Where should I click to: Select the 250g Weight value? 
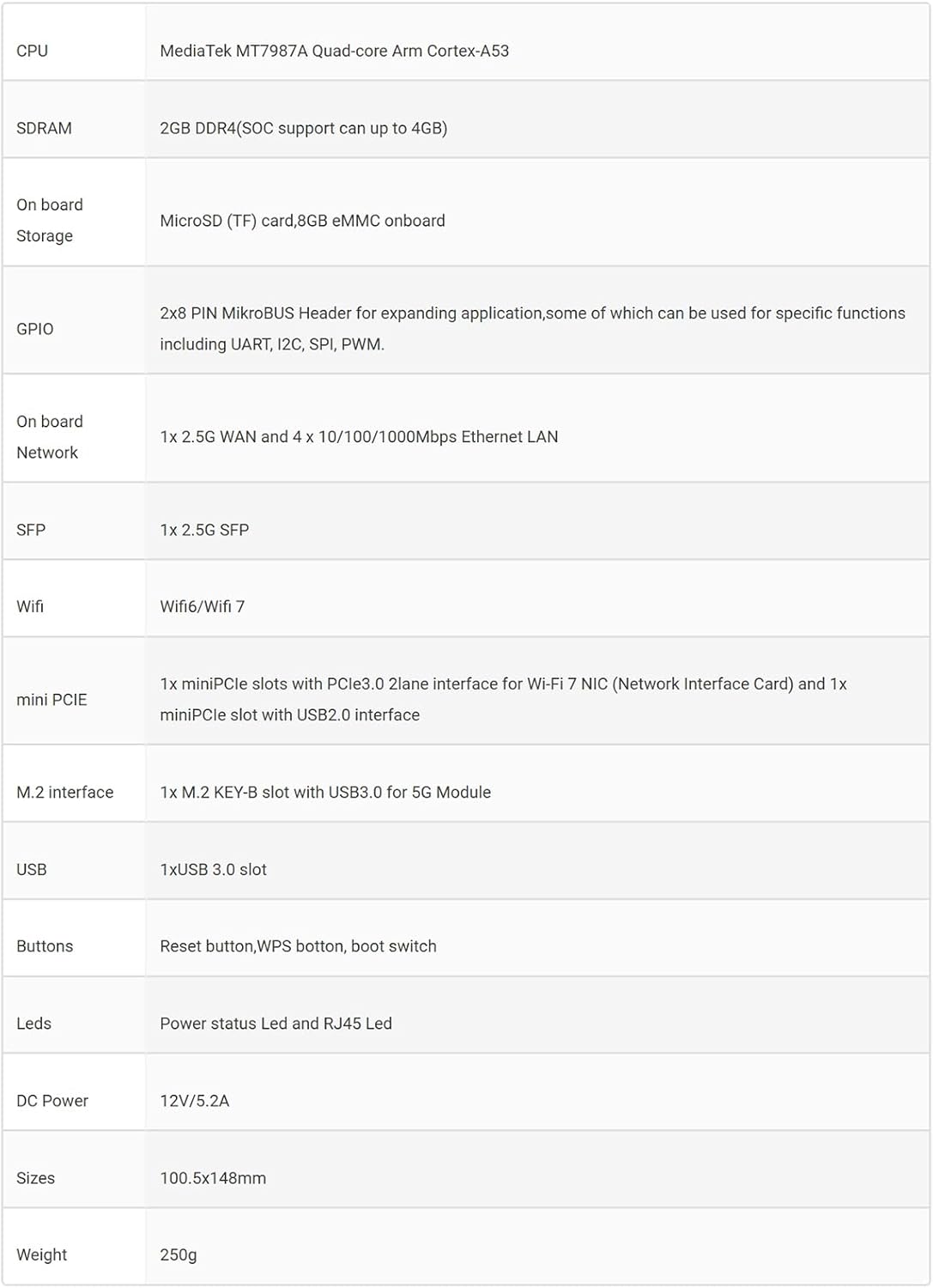click(x=179, y=1255)
